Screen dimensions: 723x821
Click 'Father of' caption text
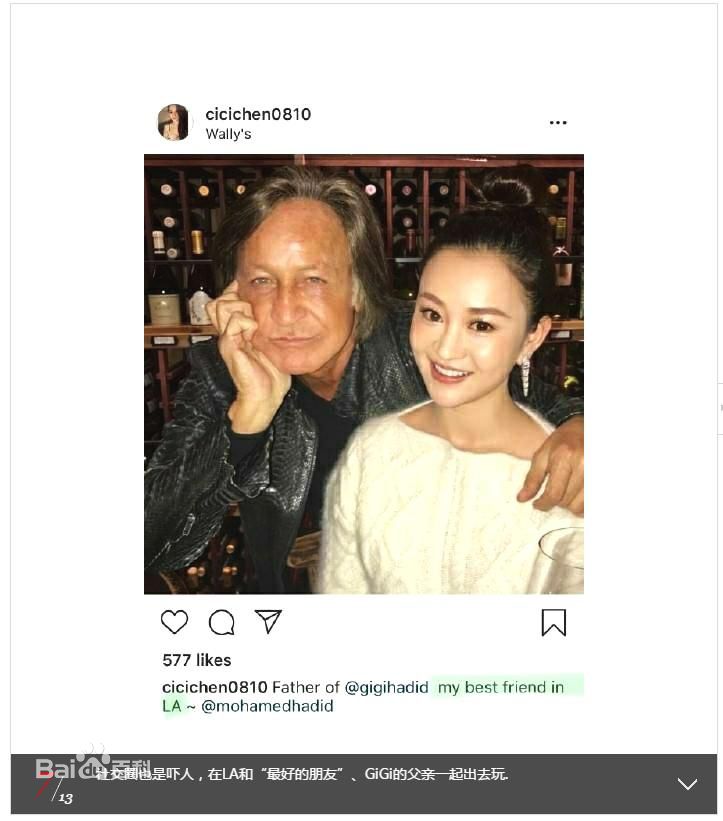[306, 688]
